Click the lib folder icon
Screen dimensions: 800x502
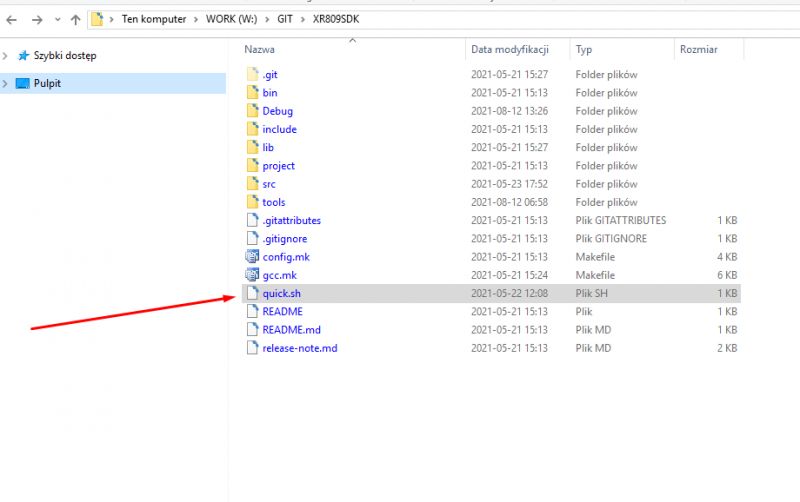253,147
